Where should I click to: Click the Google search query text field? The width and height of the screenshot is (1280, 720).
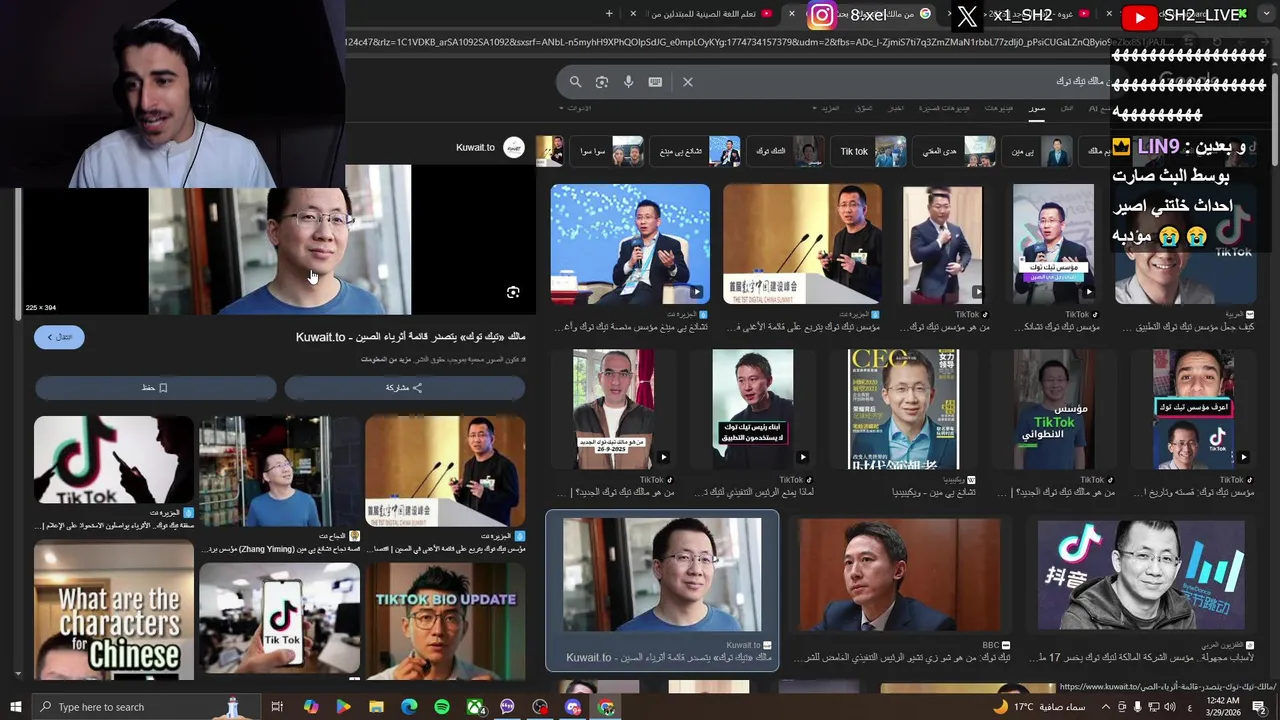pos(880,82)
